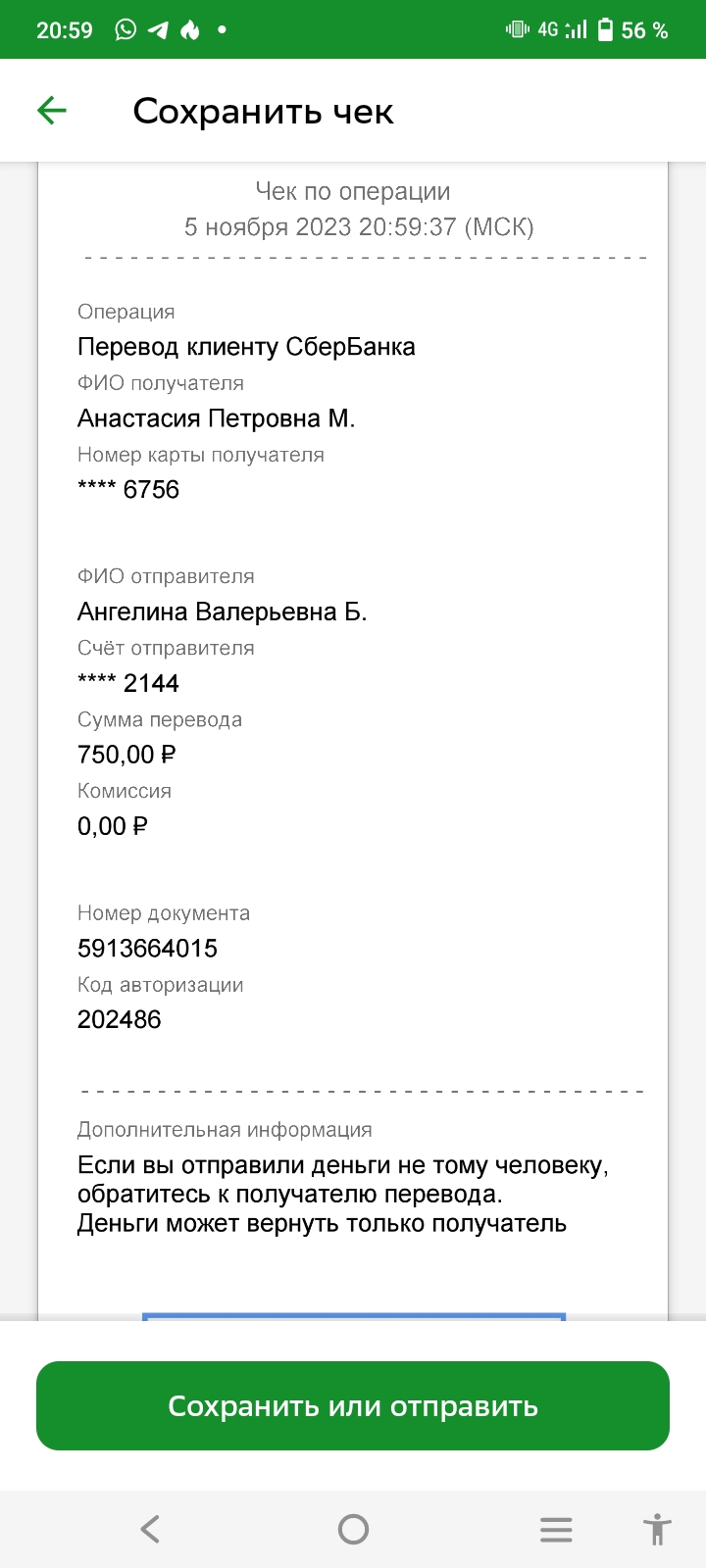Tap the Android back navigation button
Viewport: 706px width, 1568px height.
pyautogui.click(x=150, y=1529)
